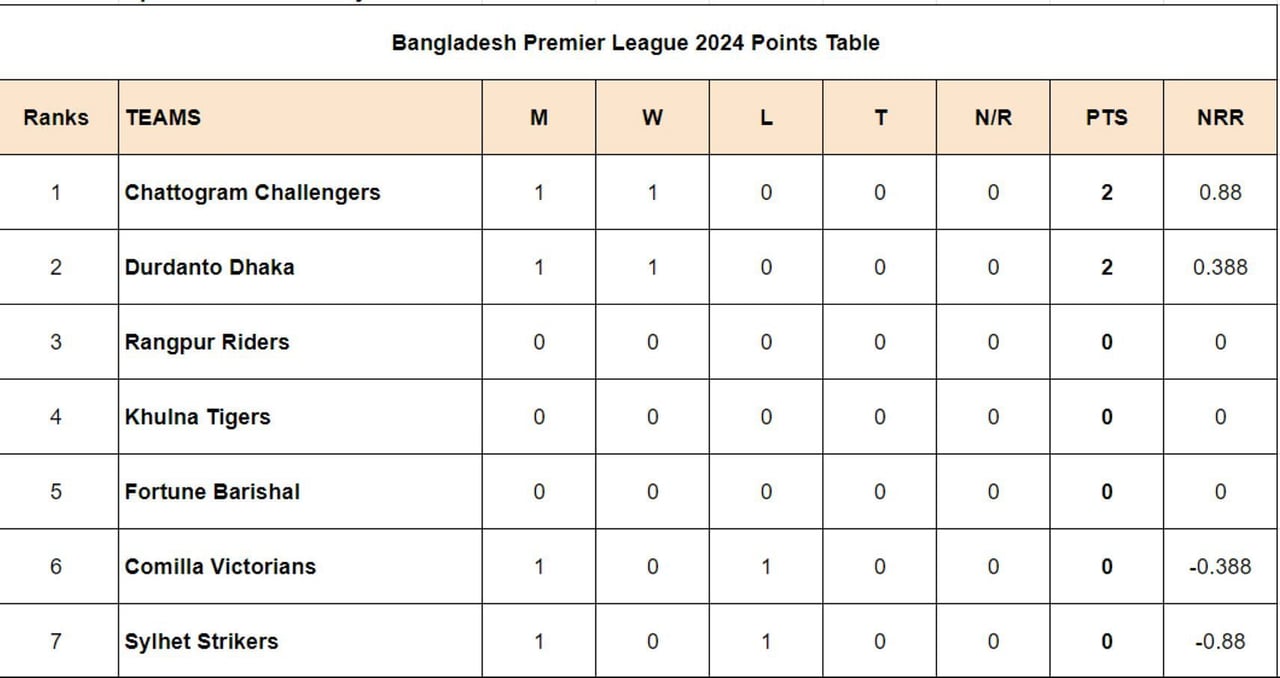Select the Sylhet Strikers team name
The image size is (1280, 678).
[201, 641]
